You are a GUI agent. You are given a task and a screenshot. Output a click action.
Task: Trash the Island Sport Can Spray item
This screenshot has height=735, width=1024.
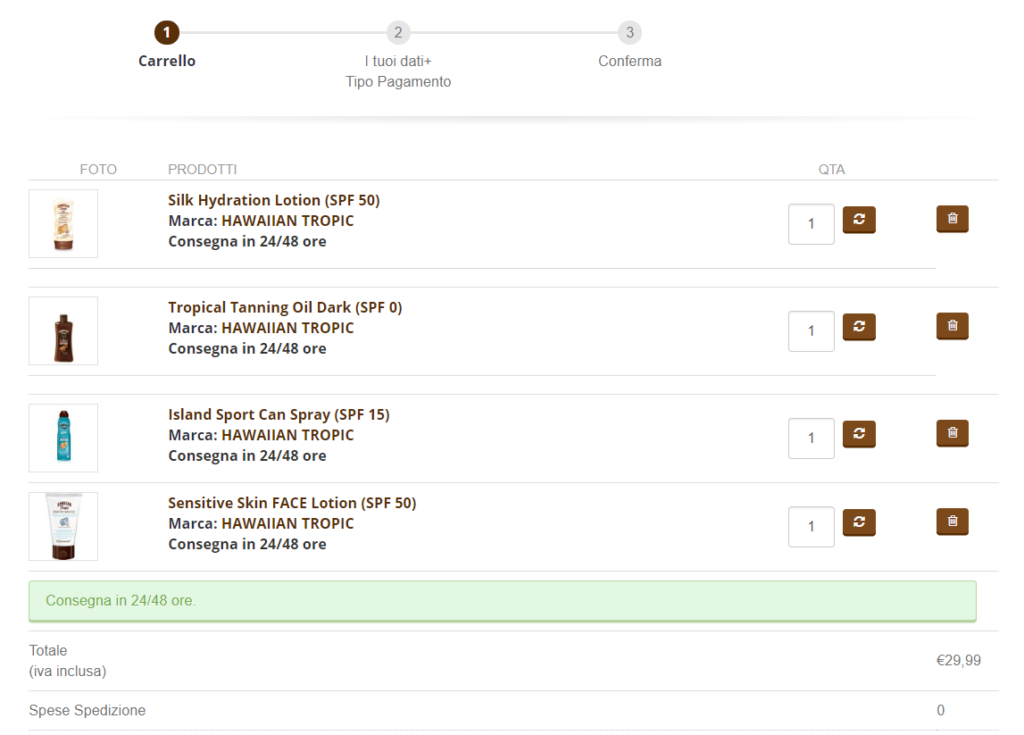pyautogui.click(x=952, y=433)
